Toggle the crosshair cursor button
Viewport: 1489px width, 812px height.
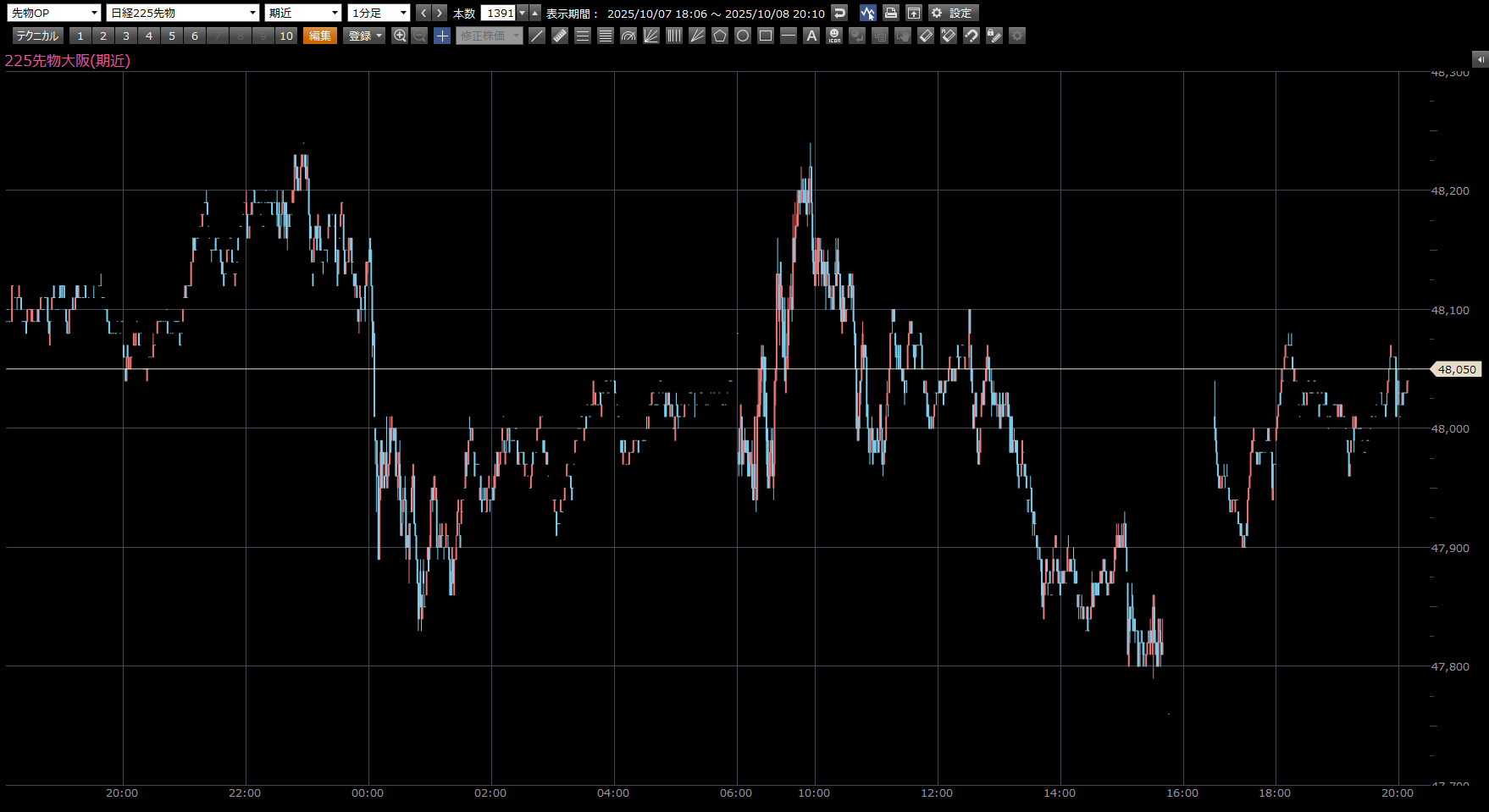442,36
